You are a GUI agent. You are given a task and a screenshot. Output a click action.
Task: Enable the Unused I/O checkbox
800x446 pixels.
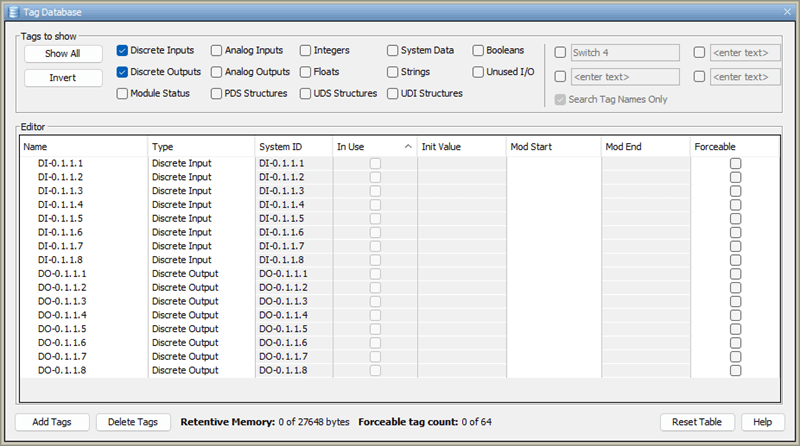click(479, 72)
